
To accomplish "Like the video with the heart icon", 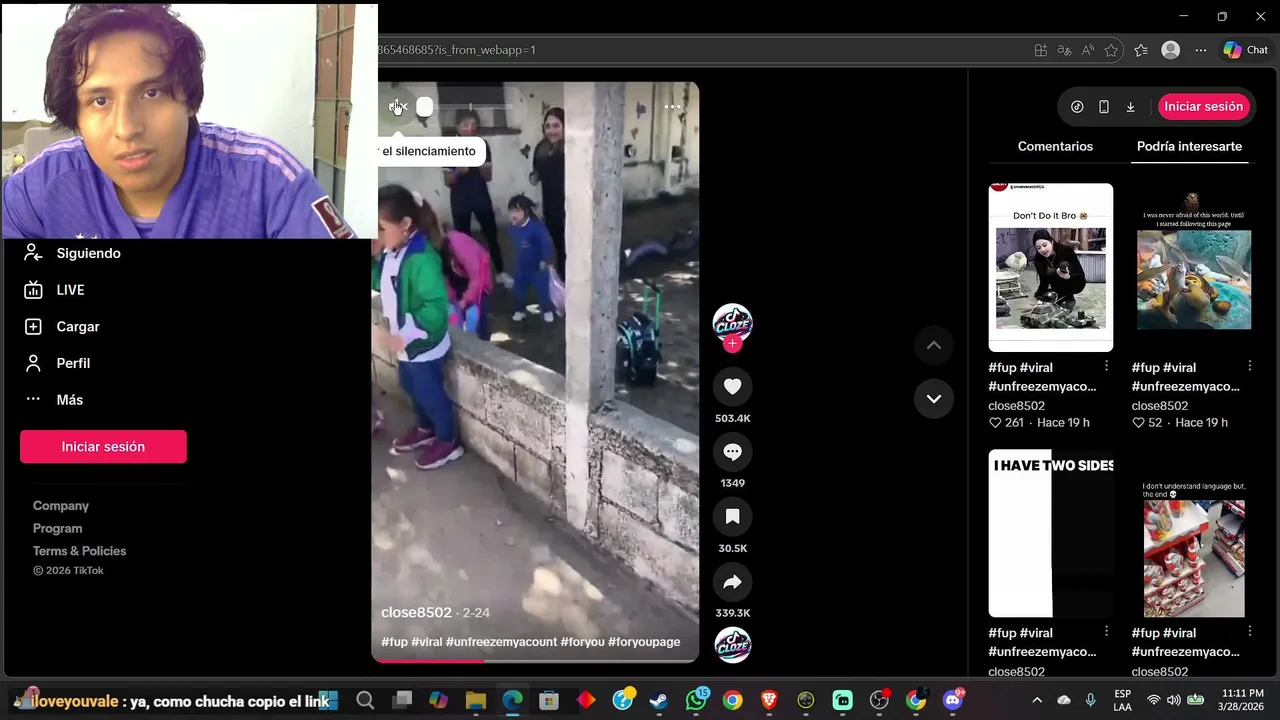I will [x=732, y=387].
